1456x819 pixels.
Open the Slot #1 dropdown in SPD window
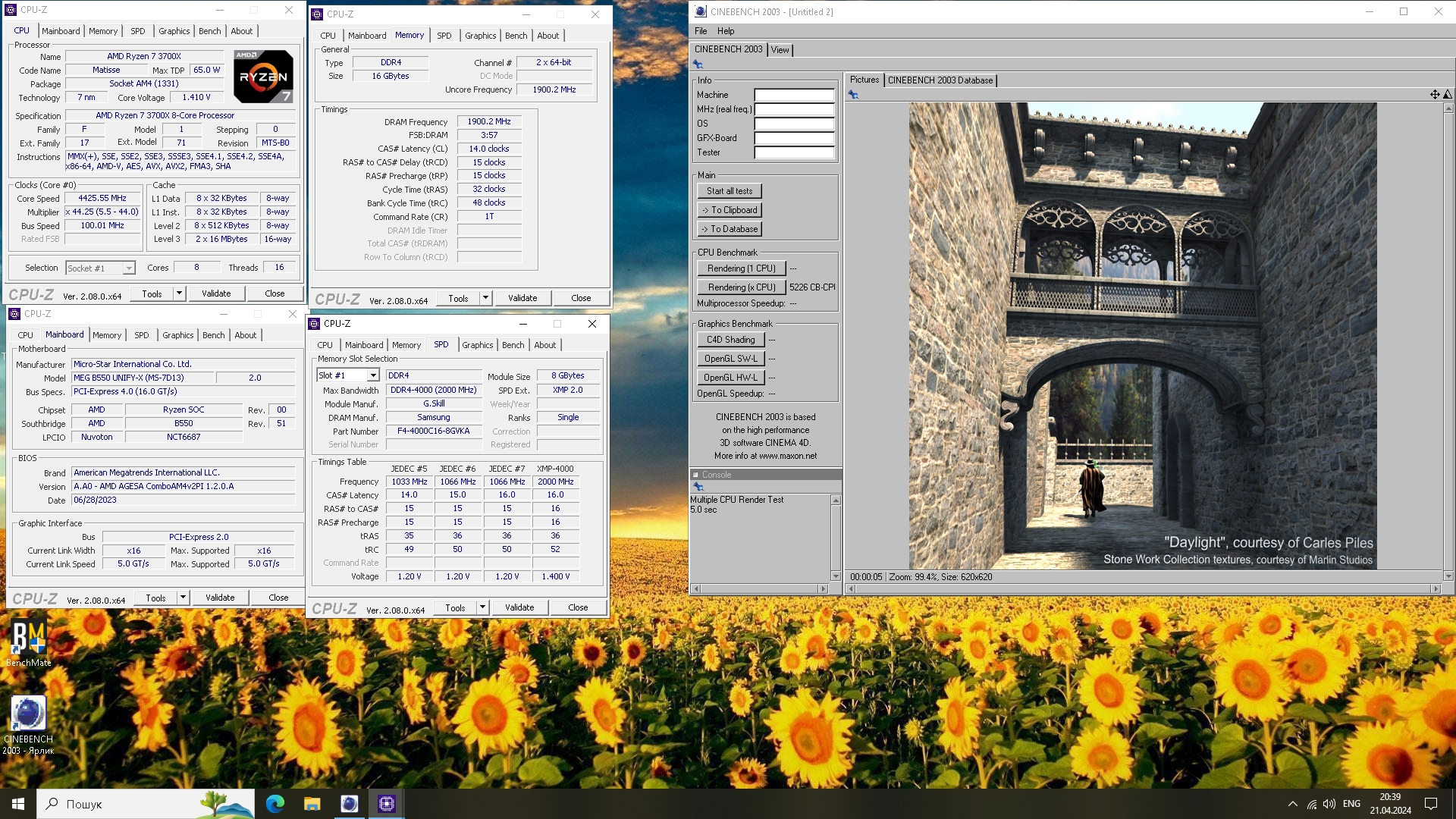coord(372,375)
